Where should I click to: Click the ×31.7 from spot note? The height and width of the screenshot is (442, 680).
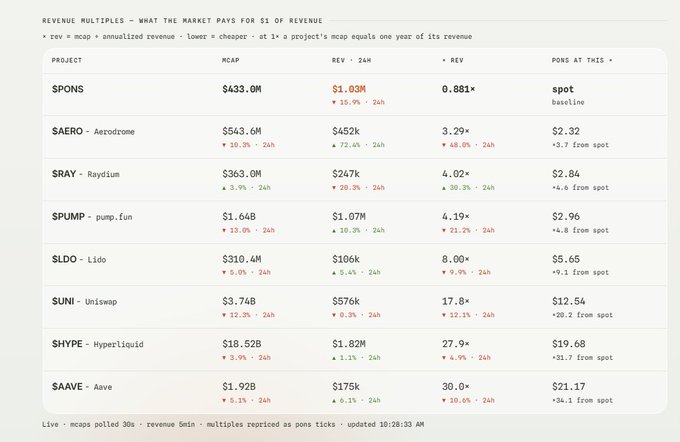(582, 358)
